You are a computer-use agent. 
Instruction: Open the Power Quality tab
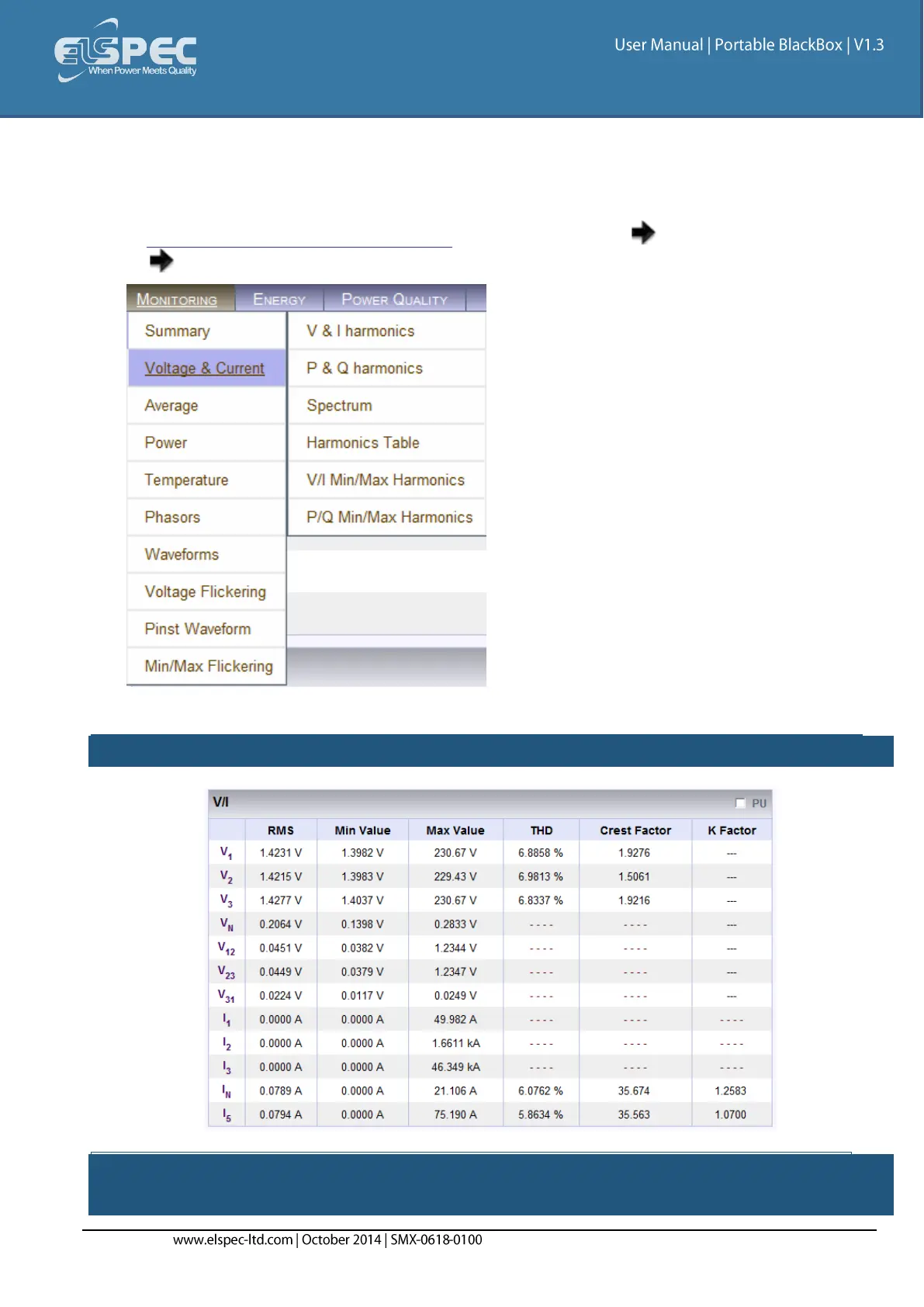394,300
